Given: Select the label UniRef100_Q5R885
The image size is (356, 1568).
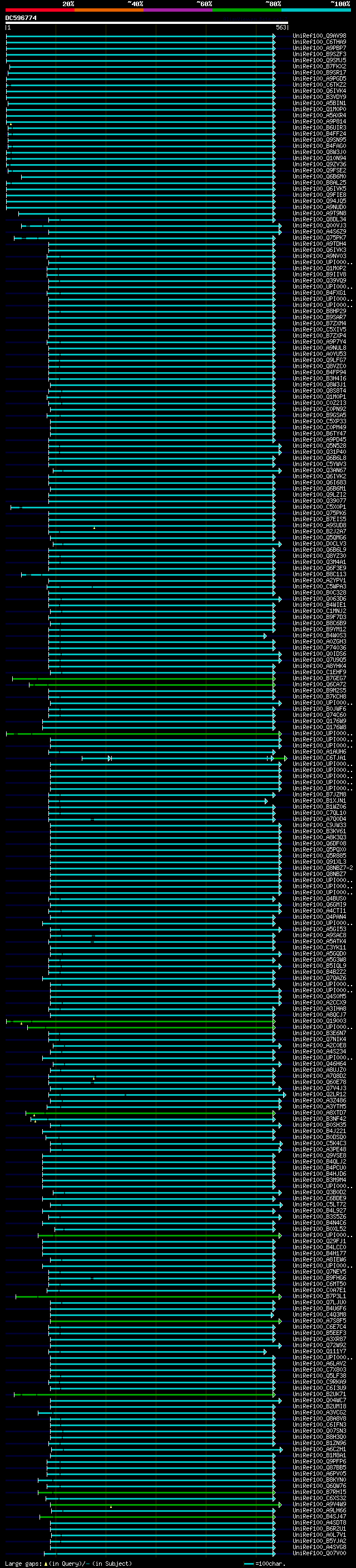Looking at the screenshot, I should tap(319, 856).
